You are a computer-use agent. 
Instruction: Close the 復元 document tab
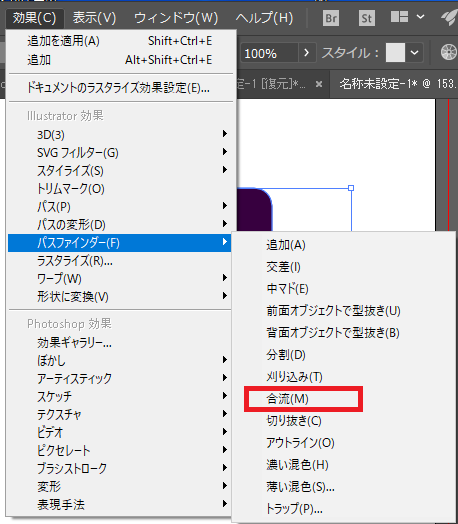[x=319, y=84]
